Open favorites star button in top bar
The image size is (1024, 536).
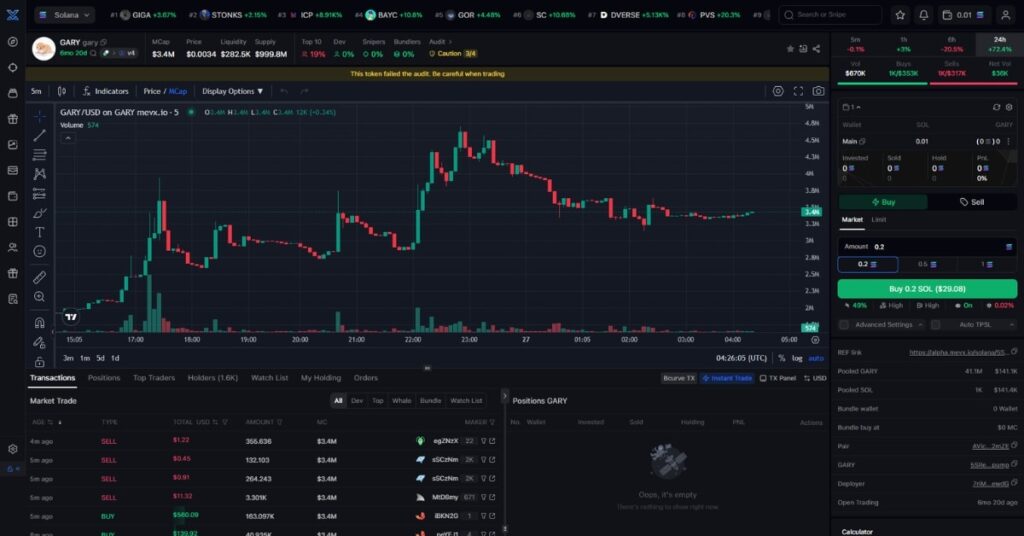(x=900, y=14)
